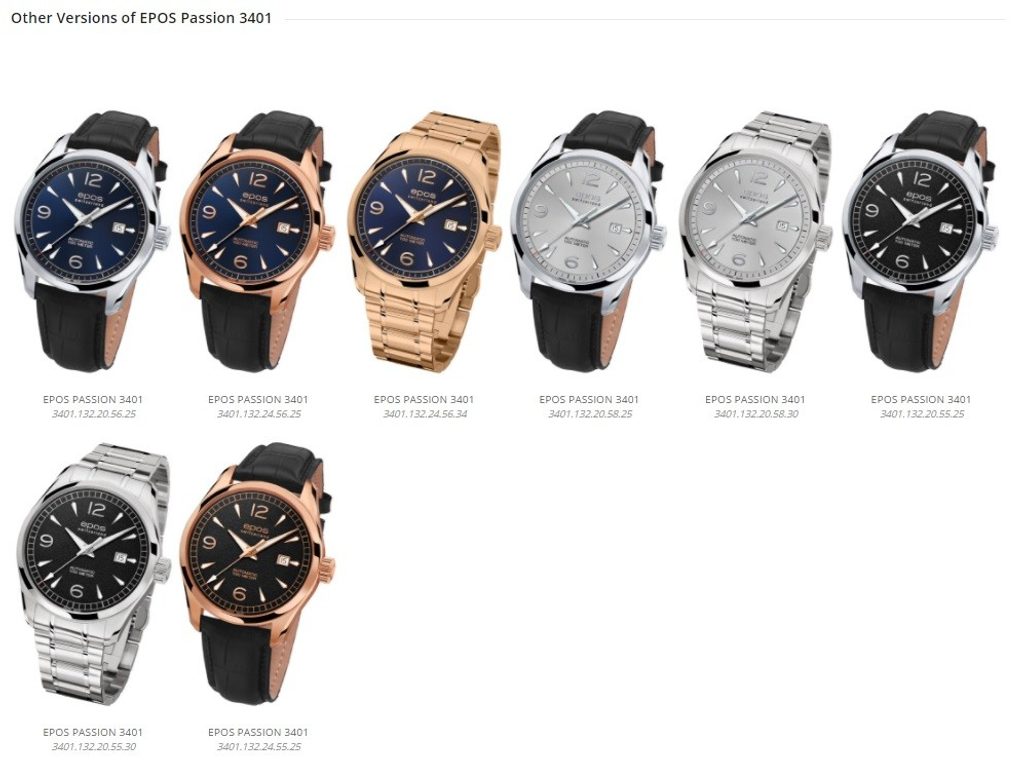This screenshot has width=1024, height=760.
Task: Open the rose gold blue dial leather strap watch image
Action: coord(258,242)
